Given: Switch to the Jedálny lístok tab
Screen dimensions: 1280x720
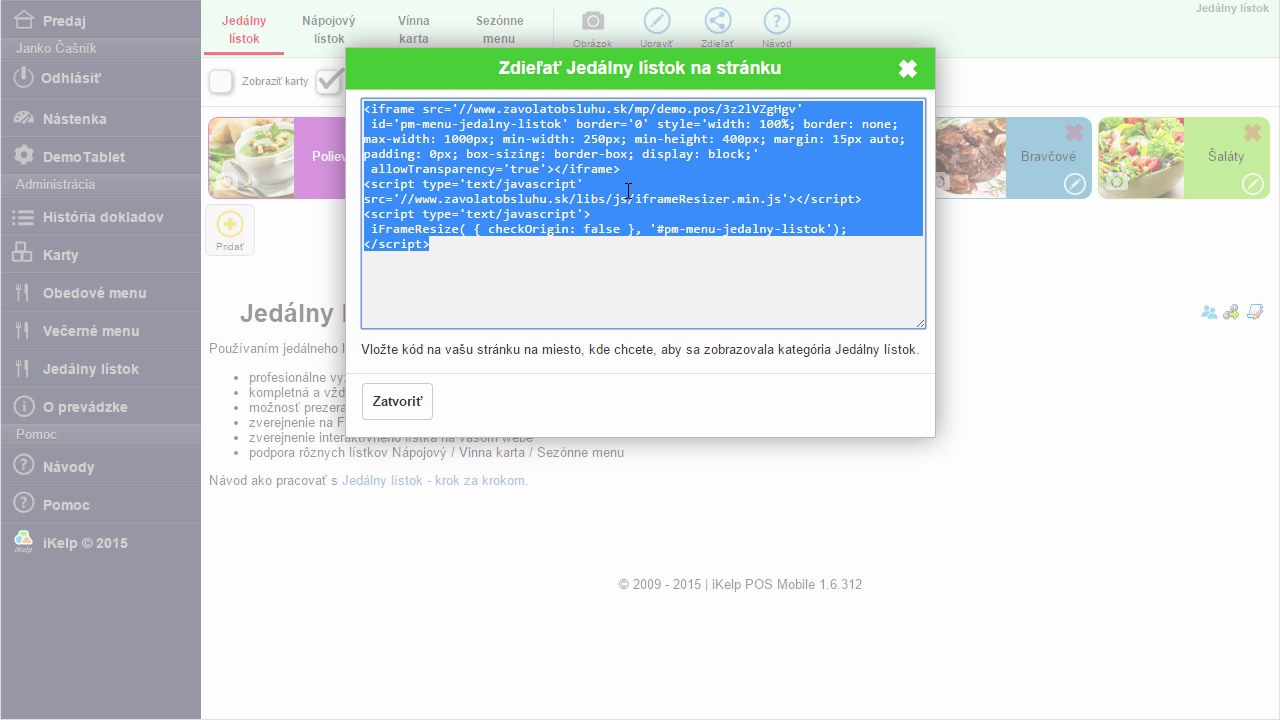Looking at the screenshot, I should pos(243,29).
